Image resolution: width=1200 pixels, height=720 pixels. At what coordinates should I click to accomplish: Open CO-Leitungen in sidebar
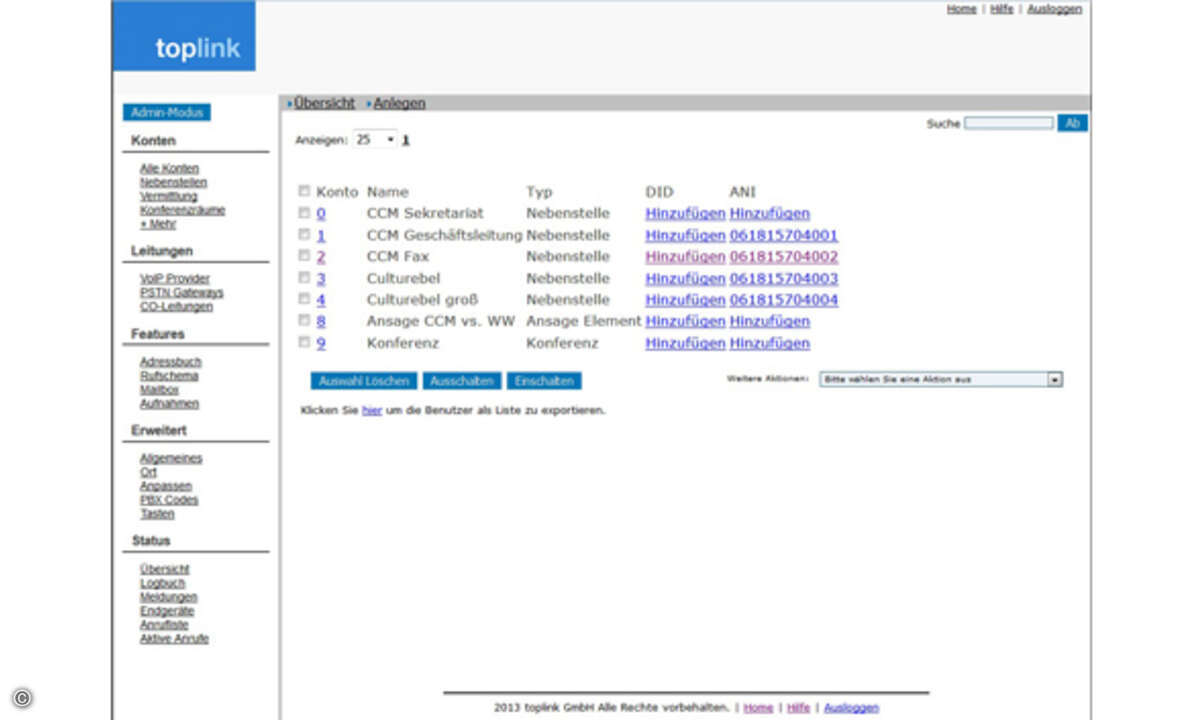[176, 307]
